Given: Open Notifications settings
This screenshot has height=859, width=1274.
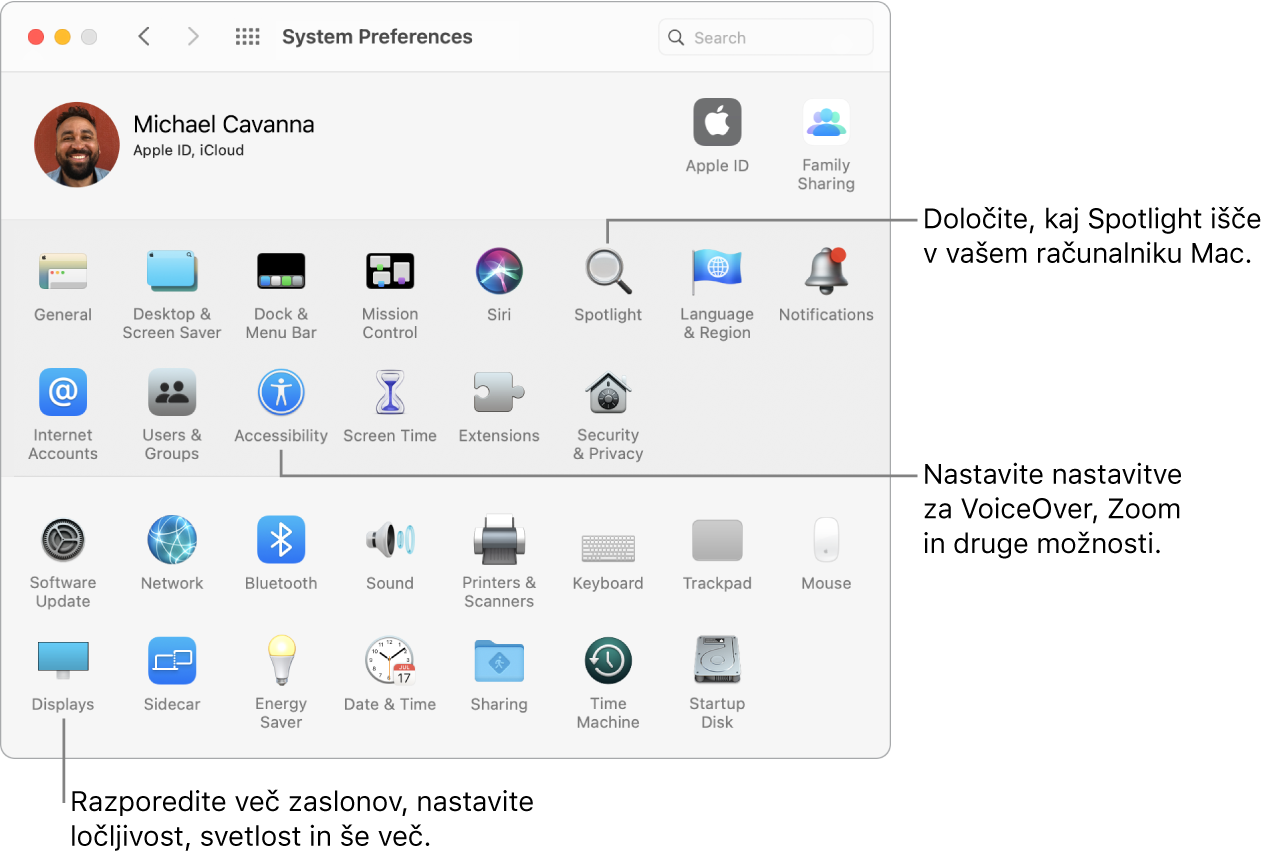Looking at the screenshot, I should (826, 271).
